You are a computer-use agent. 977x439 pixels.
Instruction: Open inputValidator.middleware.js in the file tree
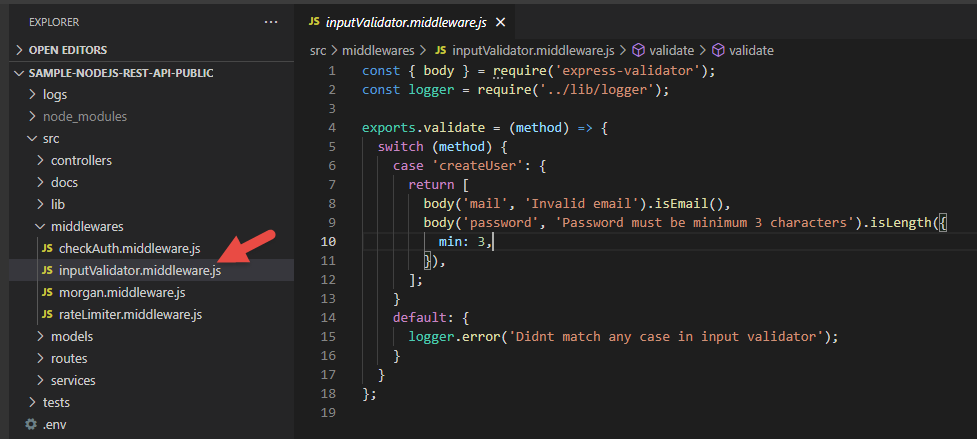click(151, 270)
